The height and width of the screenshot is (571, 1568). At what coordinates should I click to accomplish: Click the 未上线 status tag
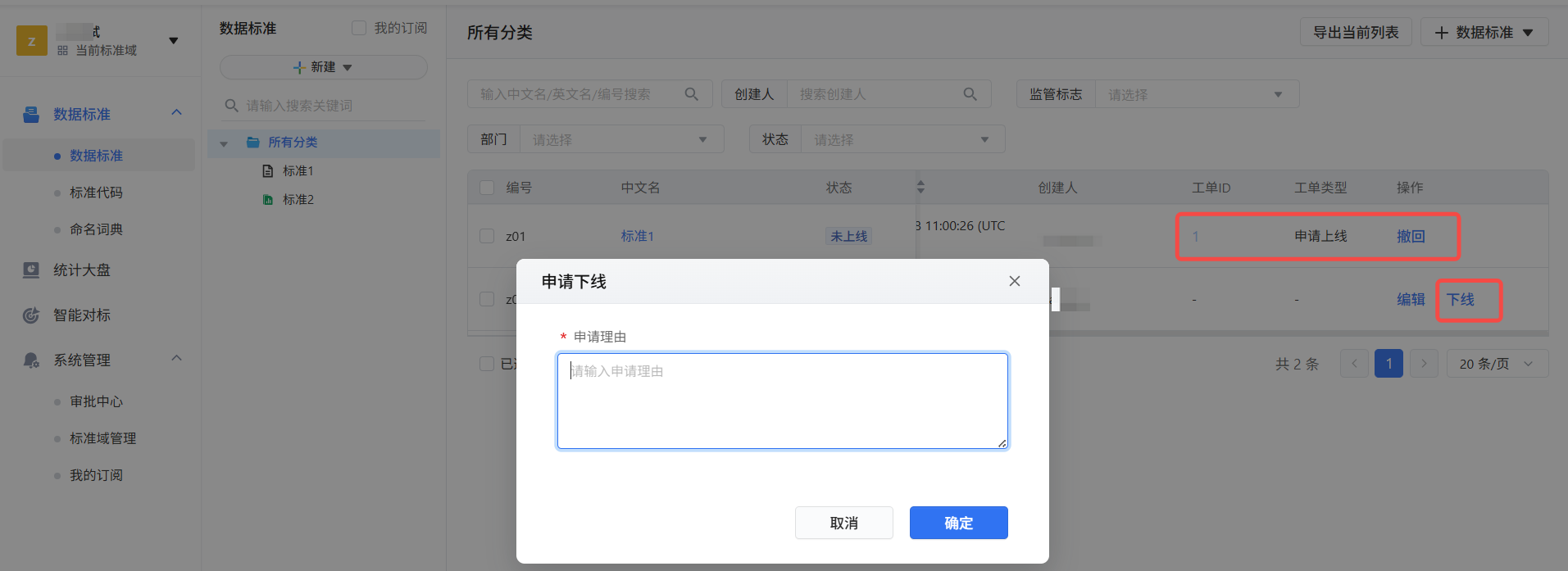tap(848, 236)
